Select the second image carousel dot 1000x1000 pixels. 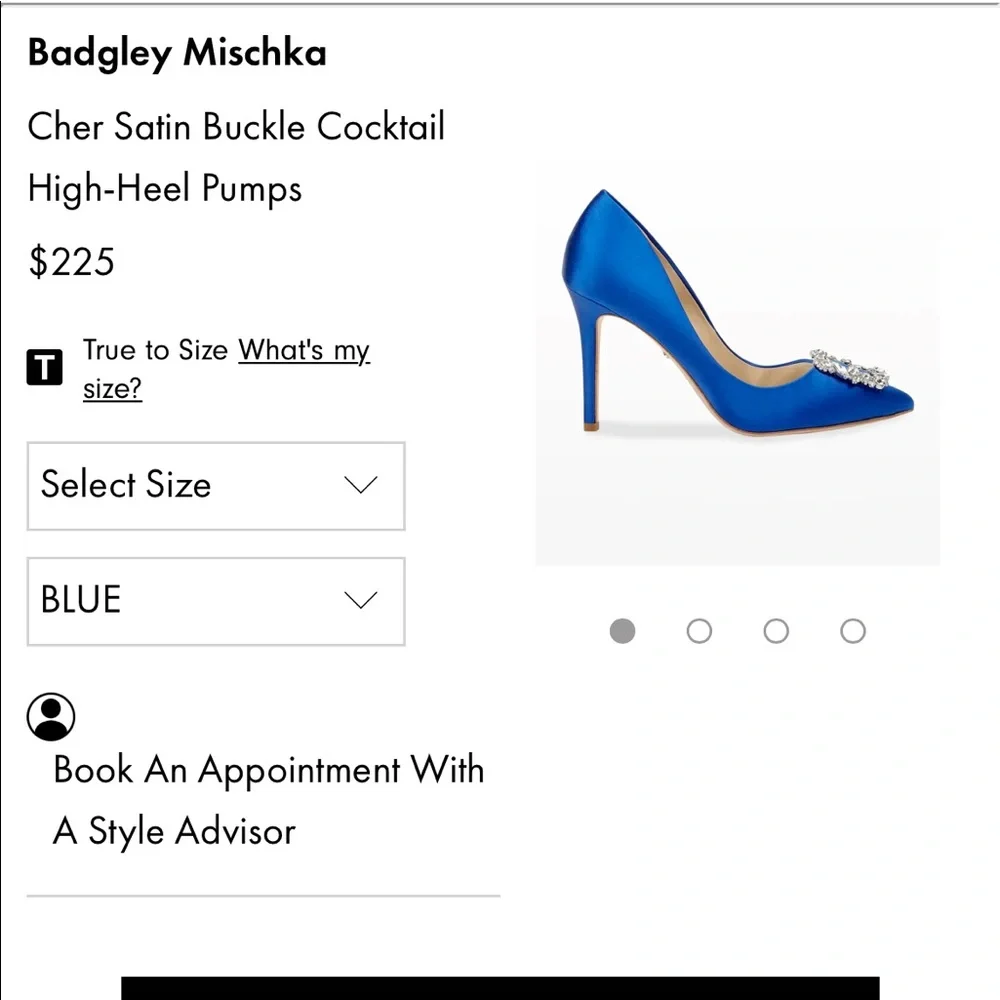tap(699, 631)
